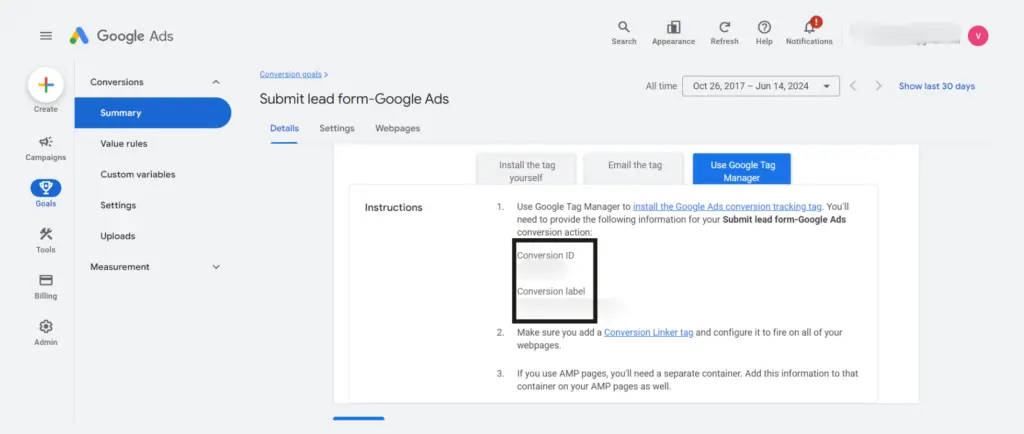The height and width of the screenshot is (434, 1024).
Task: Open the Goals trophy section
Action: 46,194
